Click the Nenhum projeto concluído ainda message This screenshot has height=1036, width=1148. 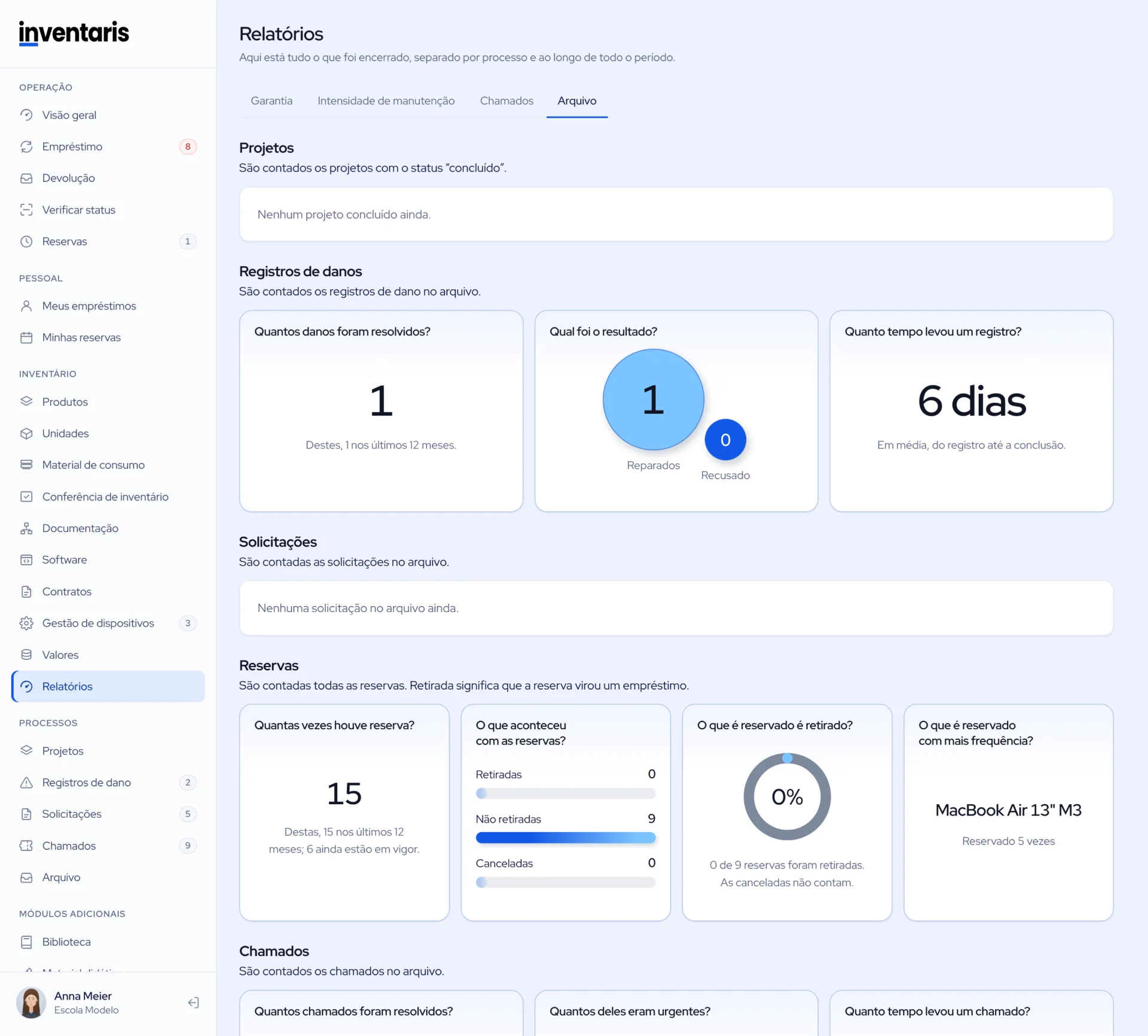tap(344, 215)
